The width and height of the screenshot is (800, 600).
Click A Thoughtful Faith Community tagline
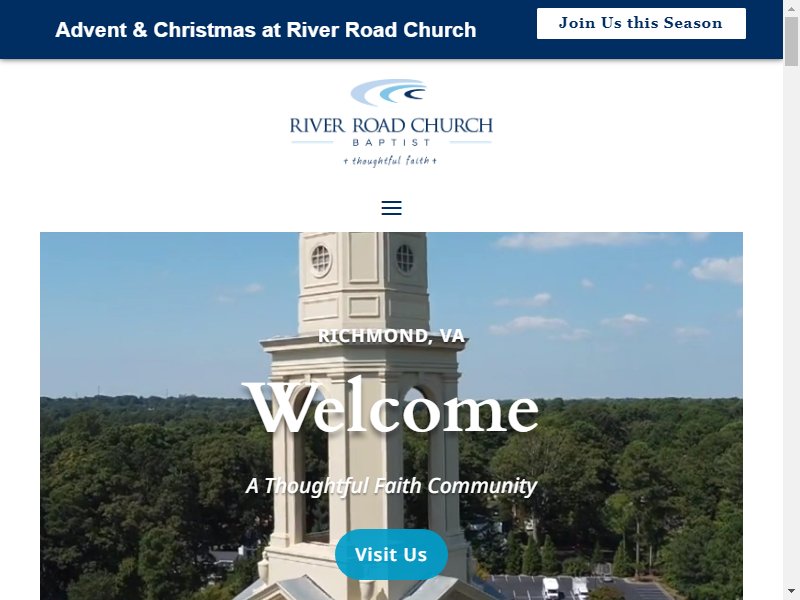click(x=391, y=486)
